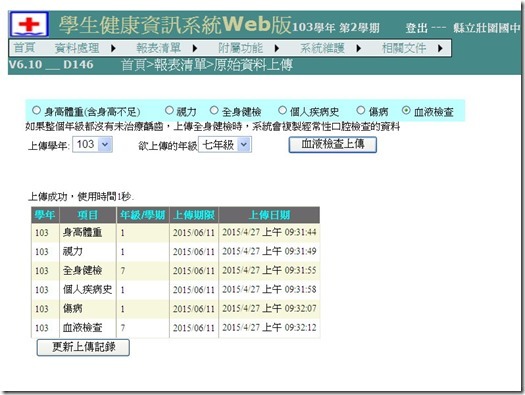Click 上傳期限 column header
Screen dimensions: 525x395
[194, 215]
